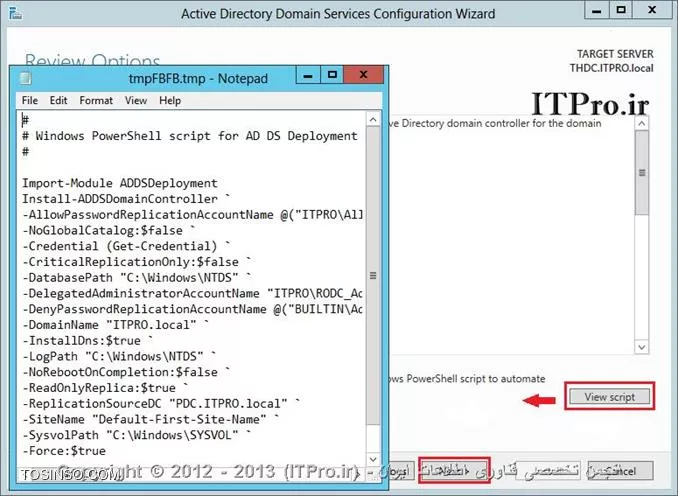This screenshot has width=678, height=496.
Task: Click the line 'Import-Module ADDSDeployment'
Action: [120, 183]
